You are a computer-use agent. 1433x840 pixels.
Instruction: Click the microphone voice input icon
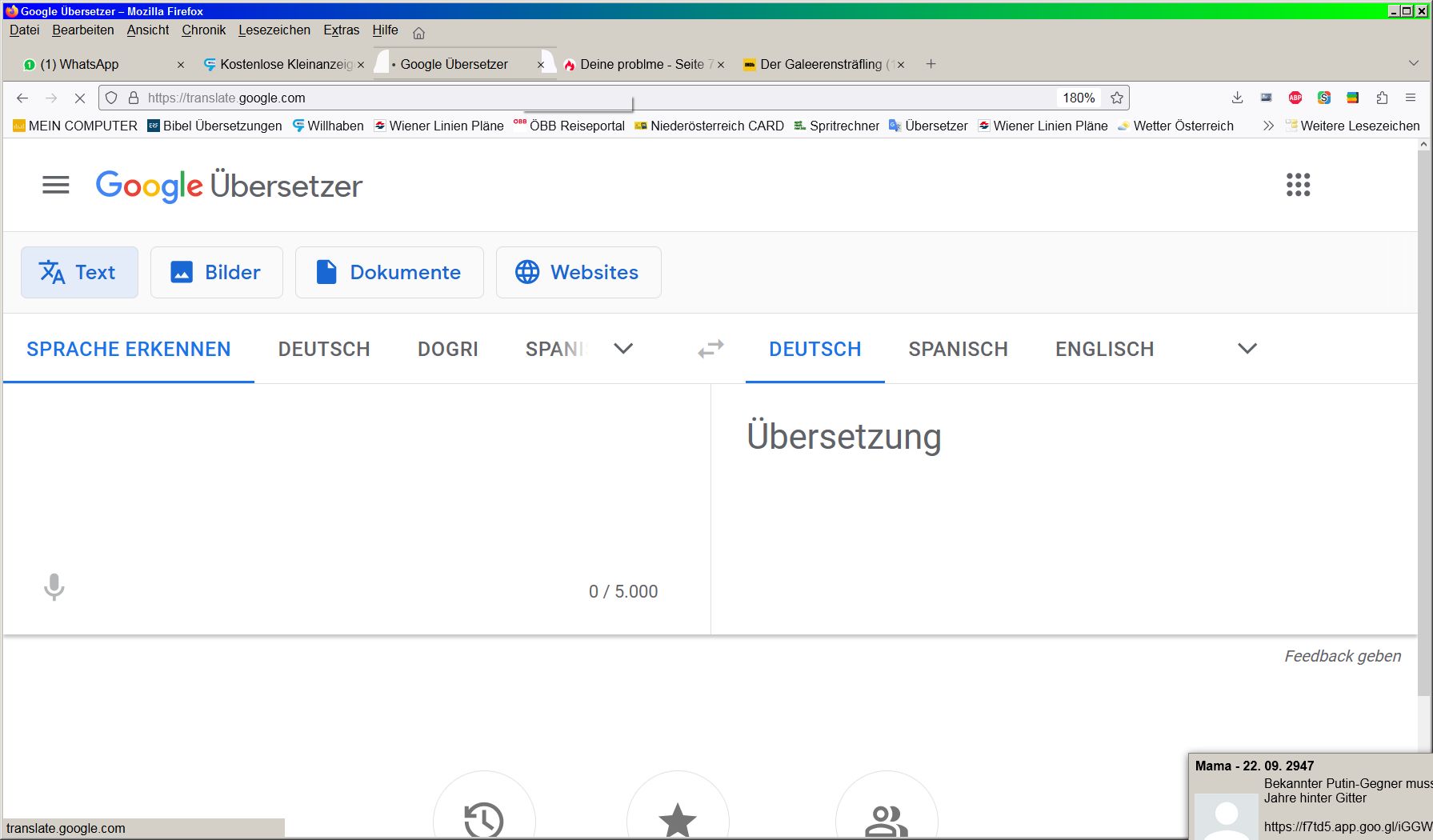pos(54,587)
